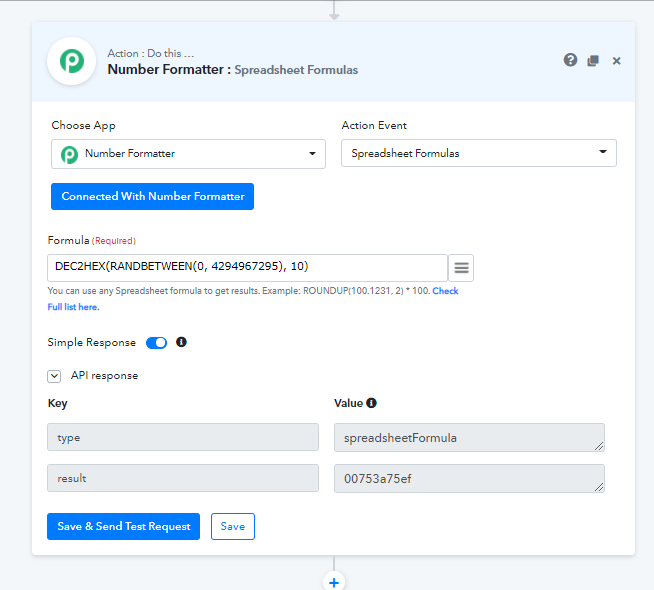This screenshot has width=654, height=590.
Task: Toggle the Simple Response switch
Action: 157,343
